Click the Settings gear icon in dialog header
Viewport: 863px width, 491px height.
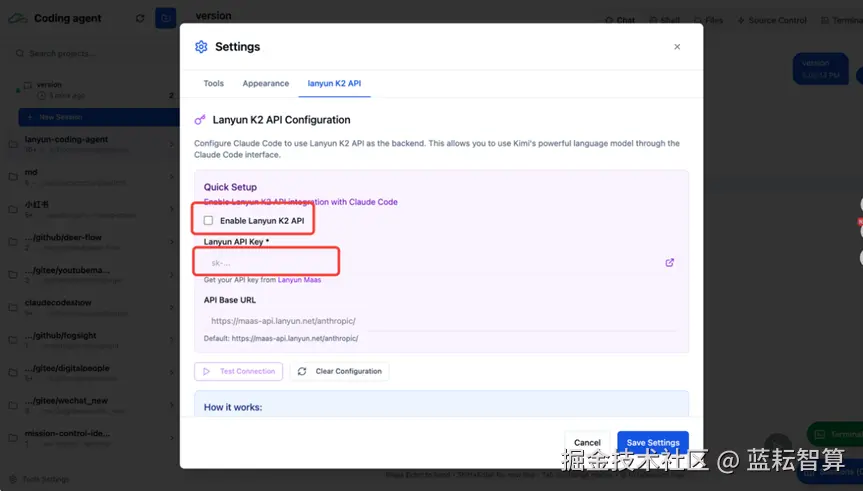pos(201,47)
